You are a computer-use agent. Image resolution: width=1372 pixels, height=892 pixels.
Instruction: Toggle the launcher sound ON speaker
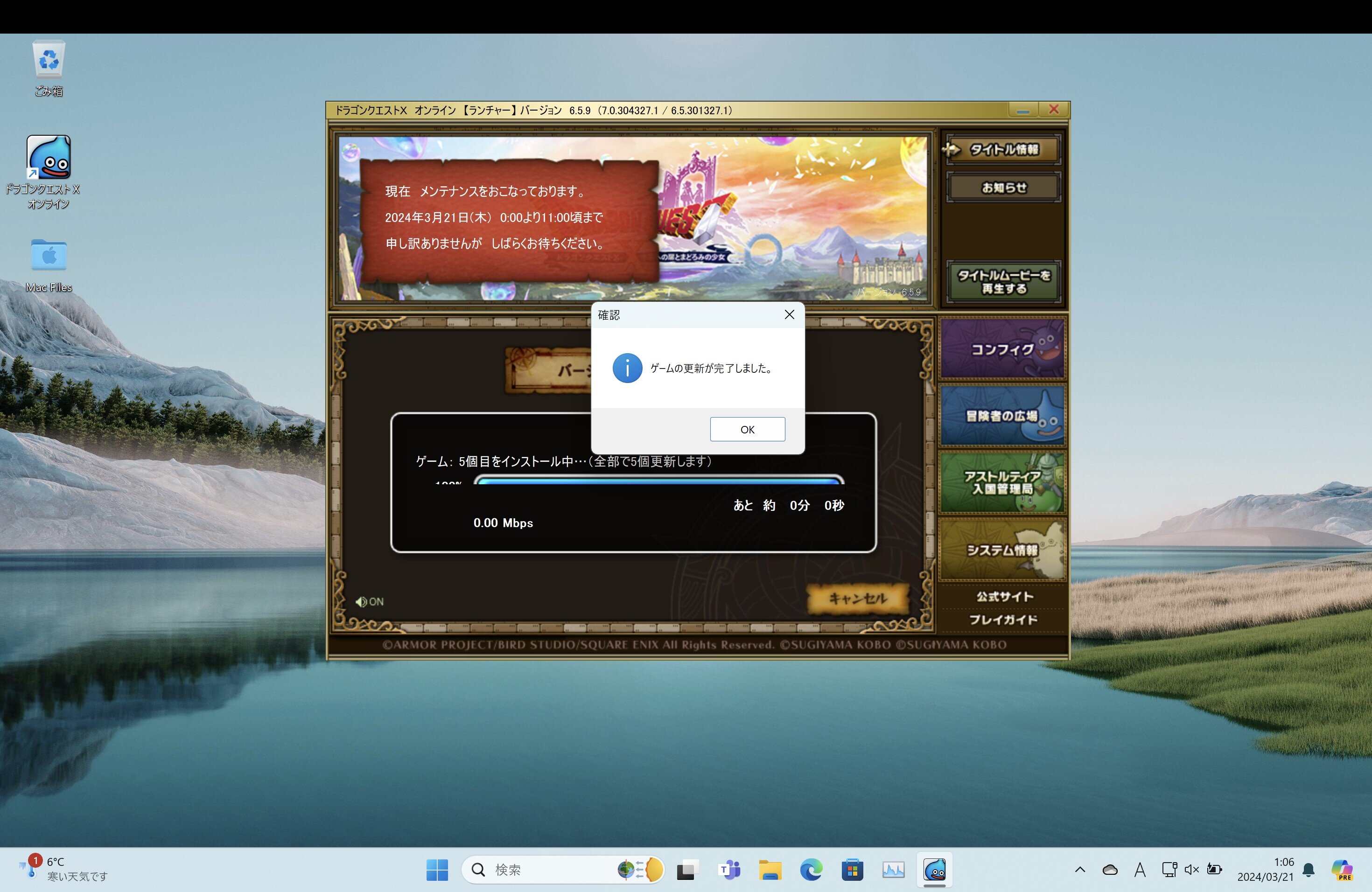point(370,601)
